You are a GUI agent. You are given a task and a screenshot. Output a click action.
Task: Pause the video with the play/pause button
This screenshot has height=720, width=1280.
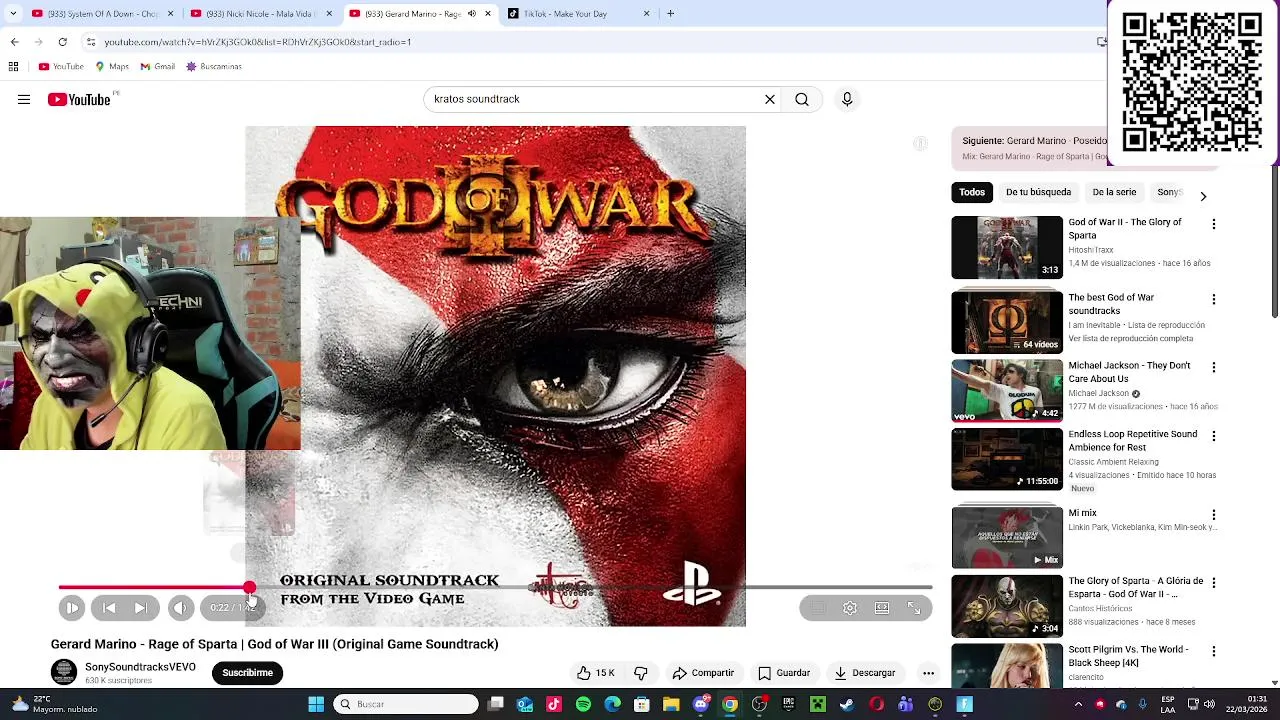72,607
